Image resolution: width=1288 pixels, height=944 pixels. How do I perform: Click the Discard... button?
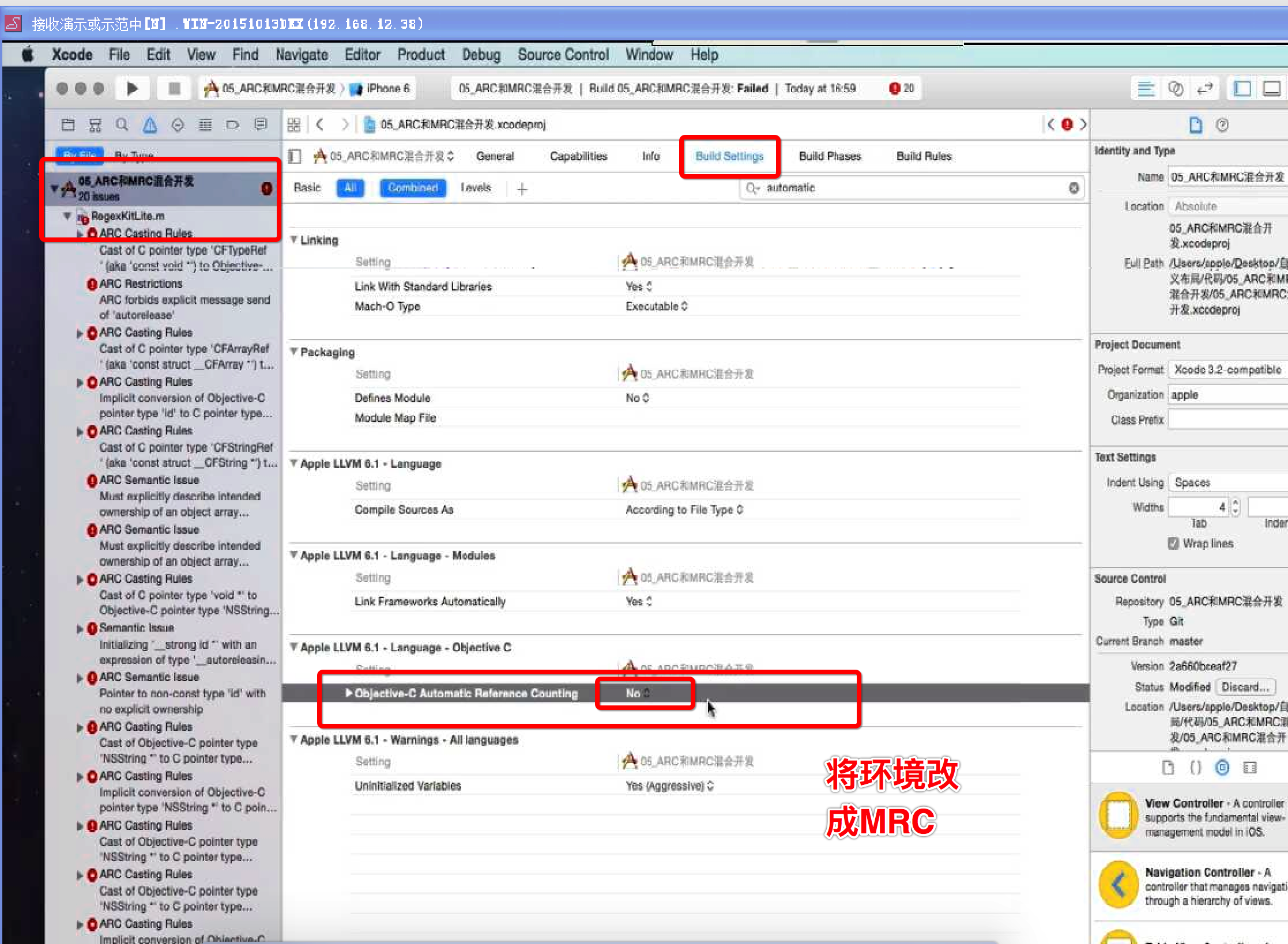click(1245, 687)
